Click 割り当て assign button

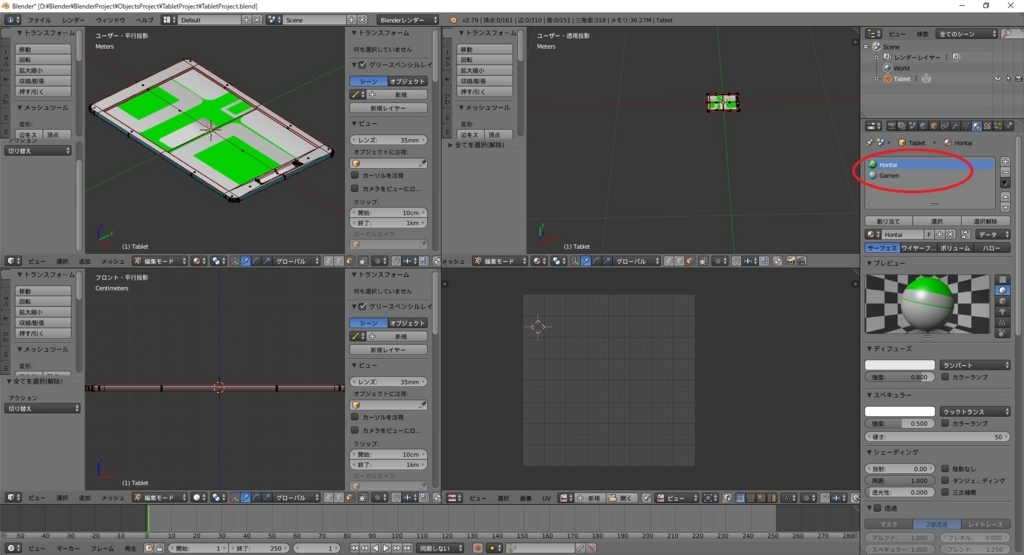tap(888, 221)
